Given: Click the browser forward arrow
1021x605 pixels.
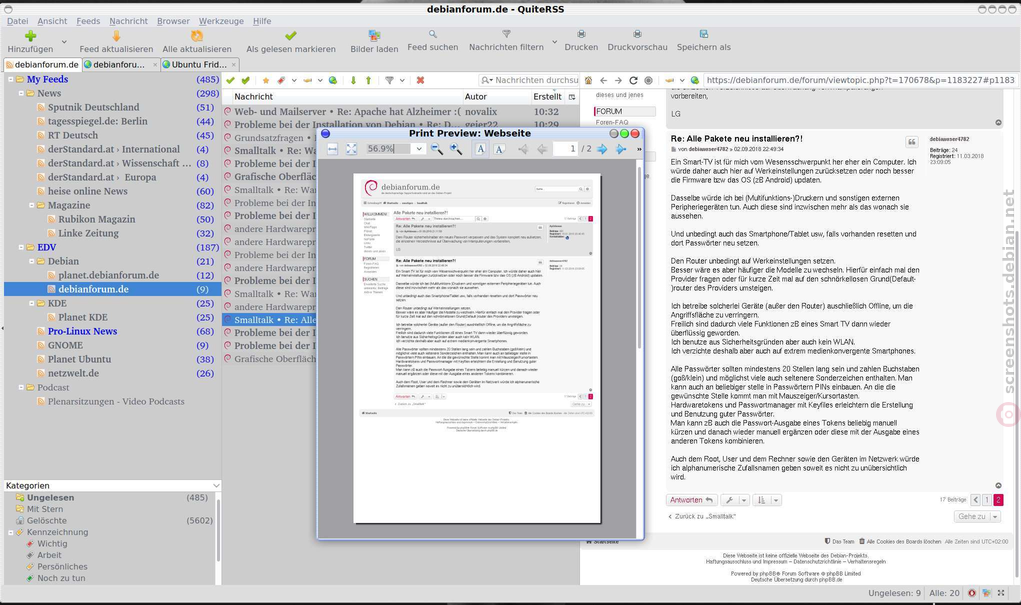Looking at the screenshot, I should click(618, 80).
